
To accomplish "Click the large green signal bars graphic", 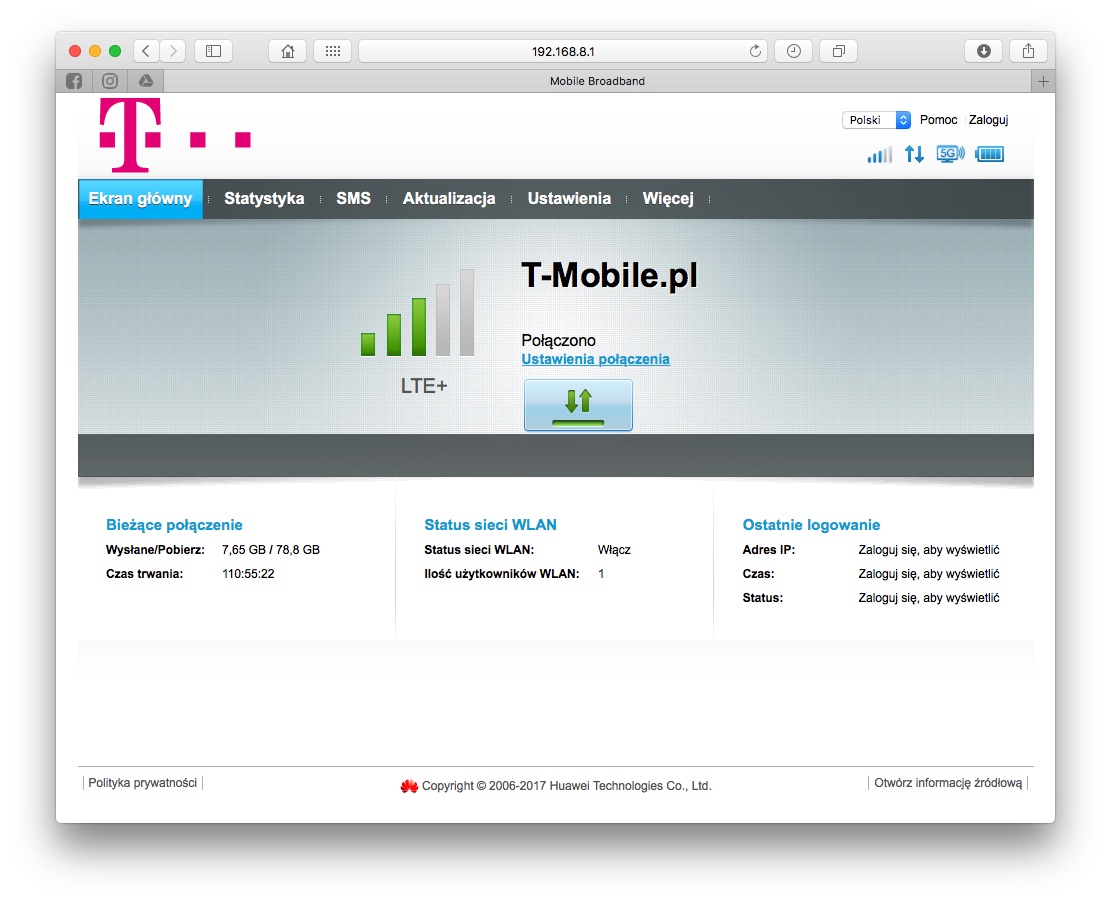I will [417, 312].
